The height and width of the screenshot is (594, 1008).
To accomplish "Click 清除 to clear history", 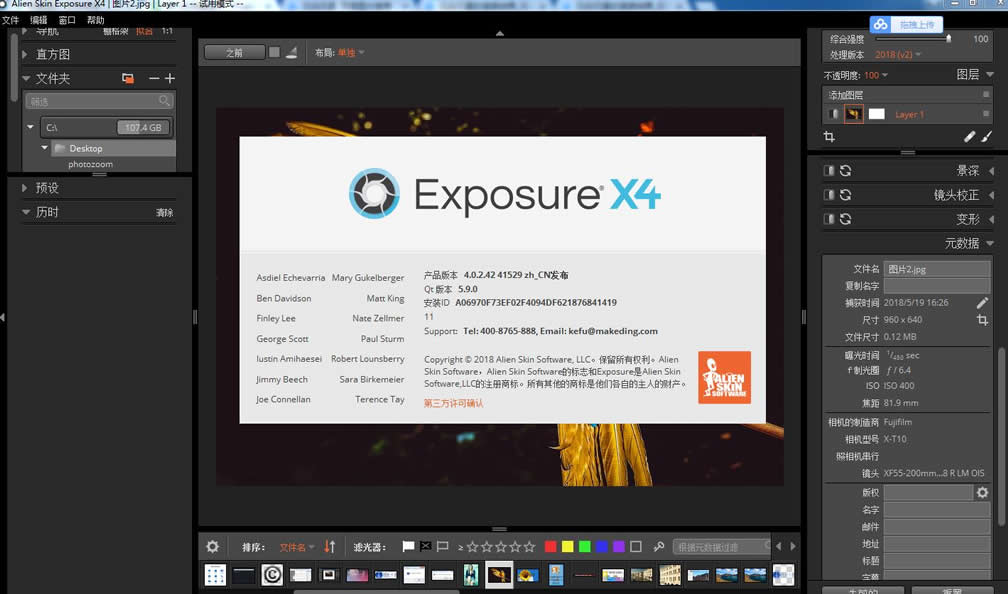I will click(165, 213).
